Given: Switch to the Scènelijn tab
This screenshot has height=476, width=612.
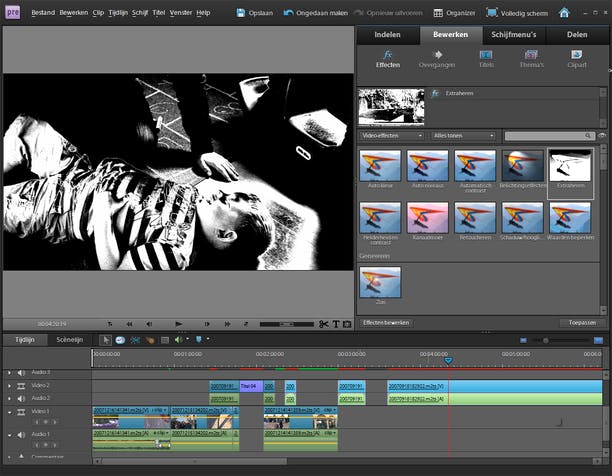Looking at the screenshot, I should pos(69,340).
